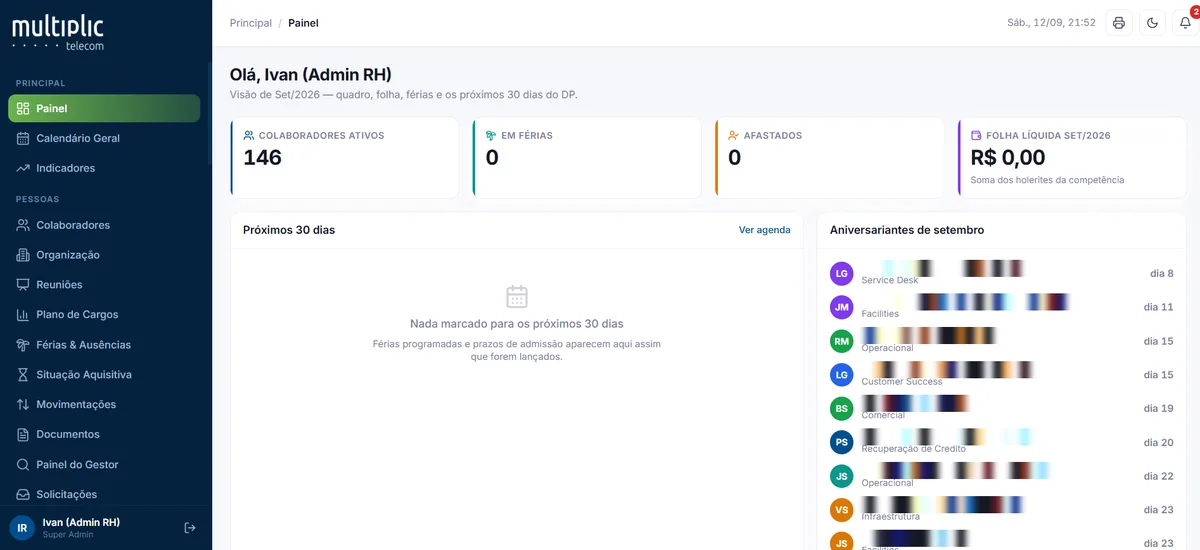Viewport: 1200px width, 550px height.
Task: Click the Em Férias card icon
Action: (491, 135)
